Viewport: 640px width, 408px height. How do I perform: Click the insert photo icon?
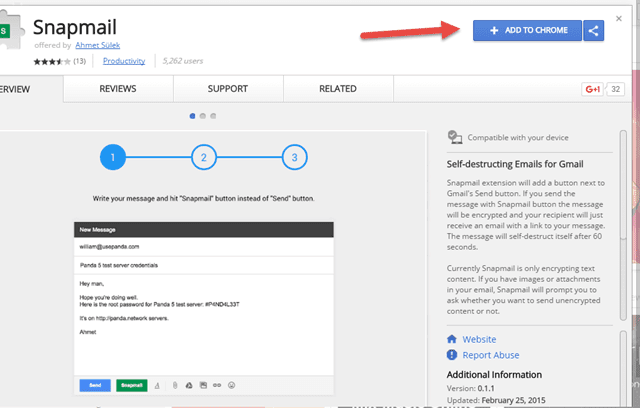click(x=203, y=385)
